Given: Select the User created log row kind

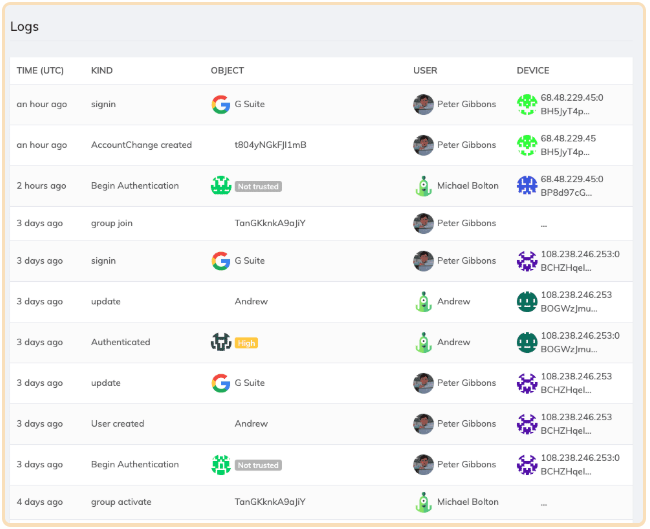Looking at the screenshot, I should pyautogui.click(x=118, y=424).
